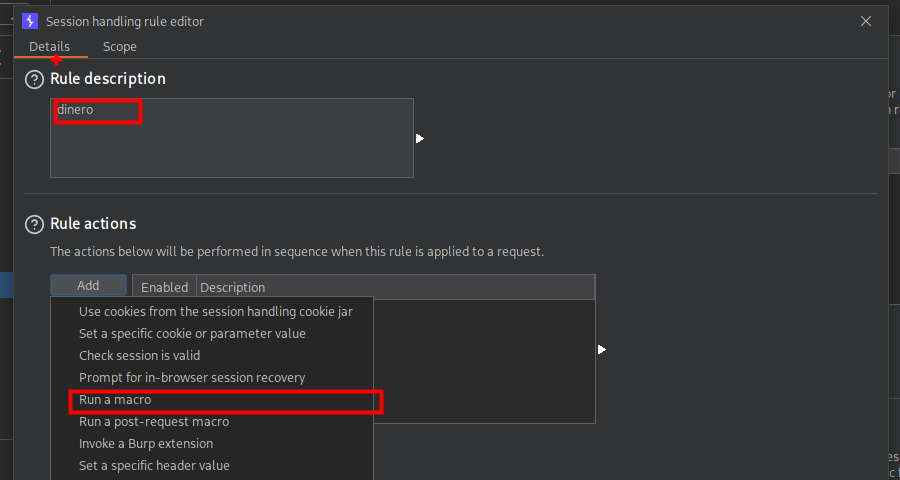
Task: Select the Details tab
Action: pyautogui.click(x=49, y=47)
